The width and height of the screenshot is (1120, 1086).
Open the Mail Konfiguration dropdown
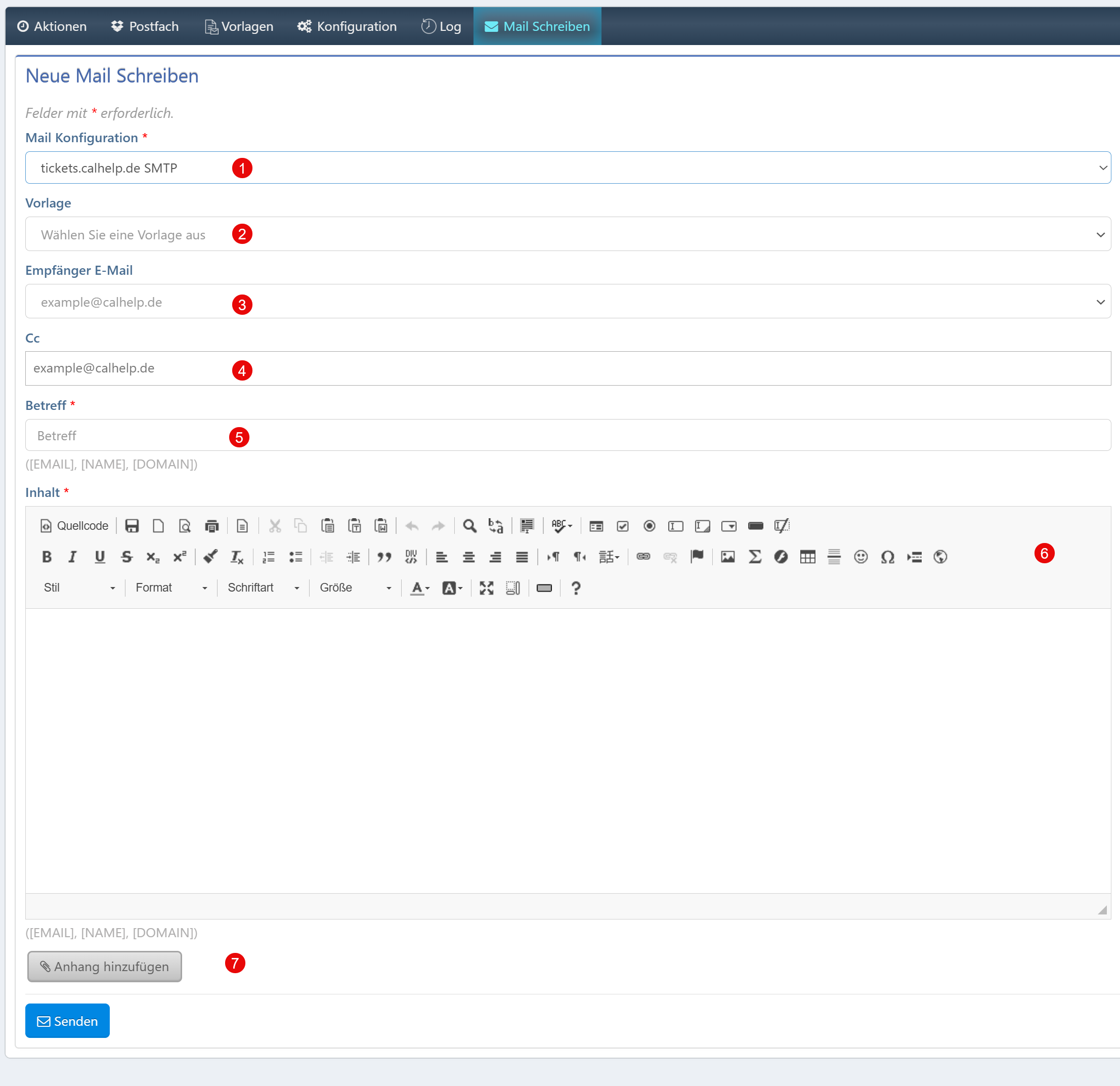(x=568, y=168)
